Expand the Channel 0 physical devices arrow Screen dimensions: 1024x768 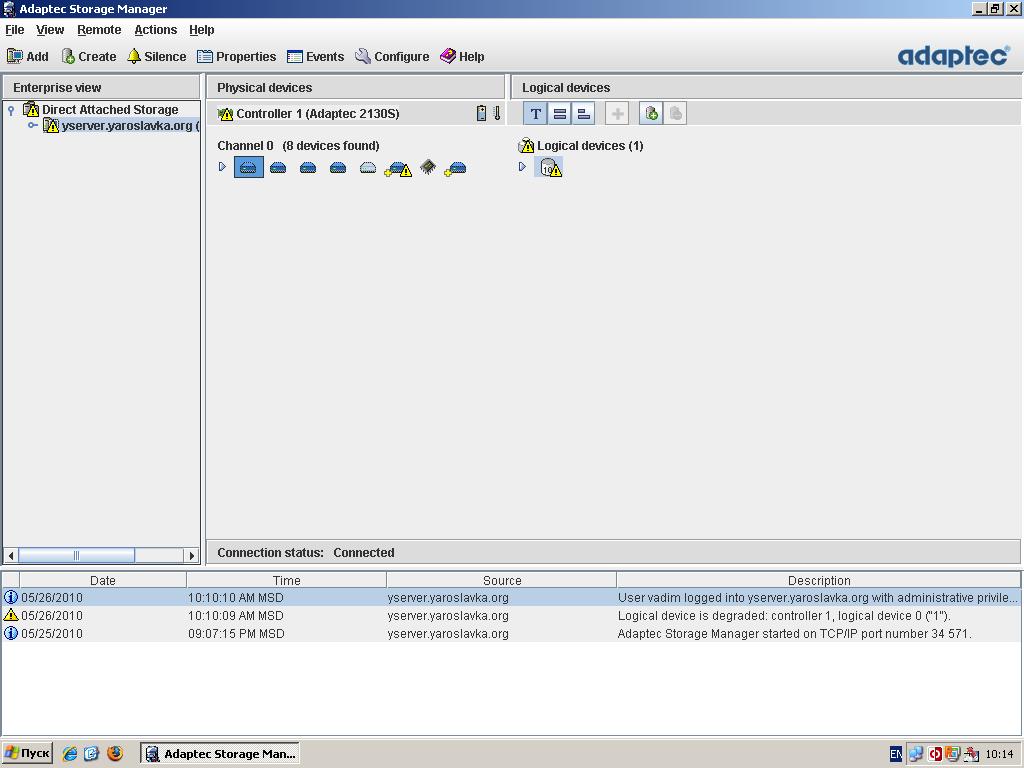pos(223,167)
